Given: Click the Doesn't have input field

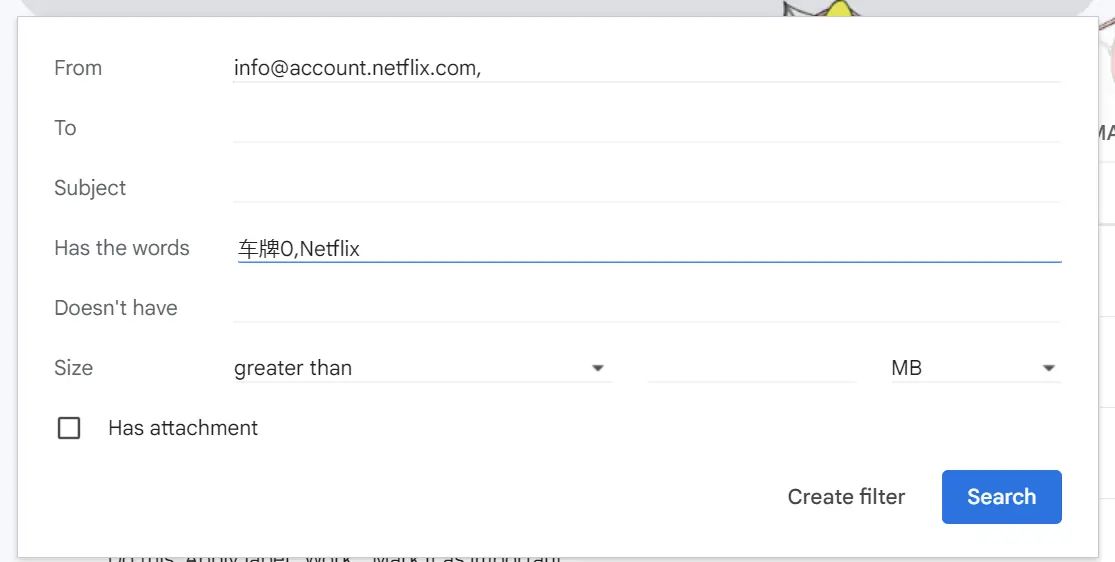Looking at the screenshot, I should (x=645, y=308).
